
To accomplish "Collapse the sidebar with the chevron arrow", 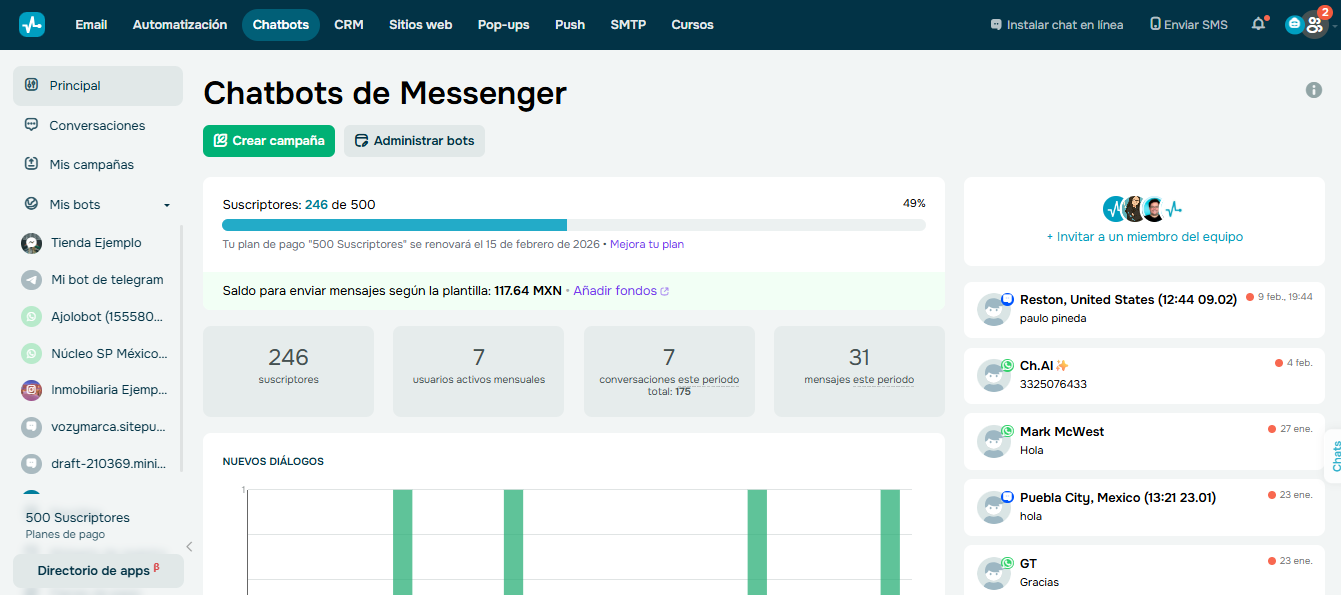I will point(189,546).
